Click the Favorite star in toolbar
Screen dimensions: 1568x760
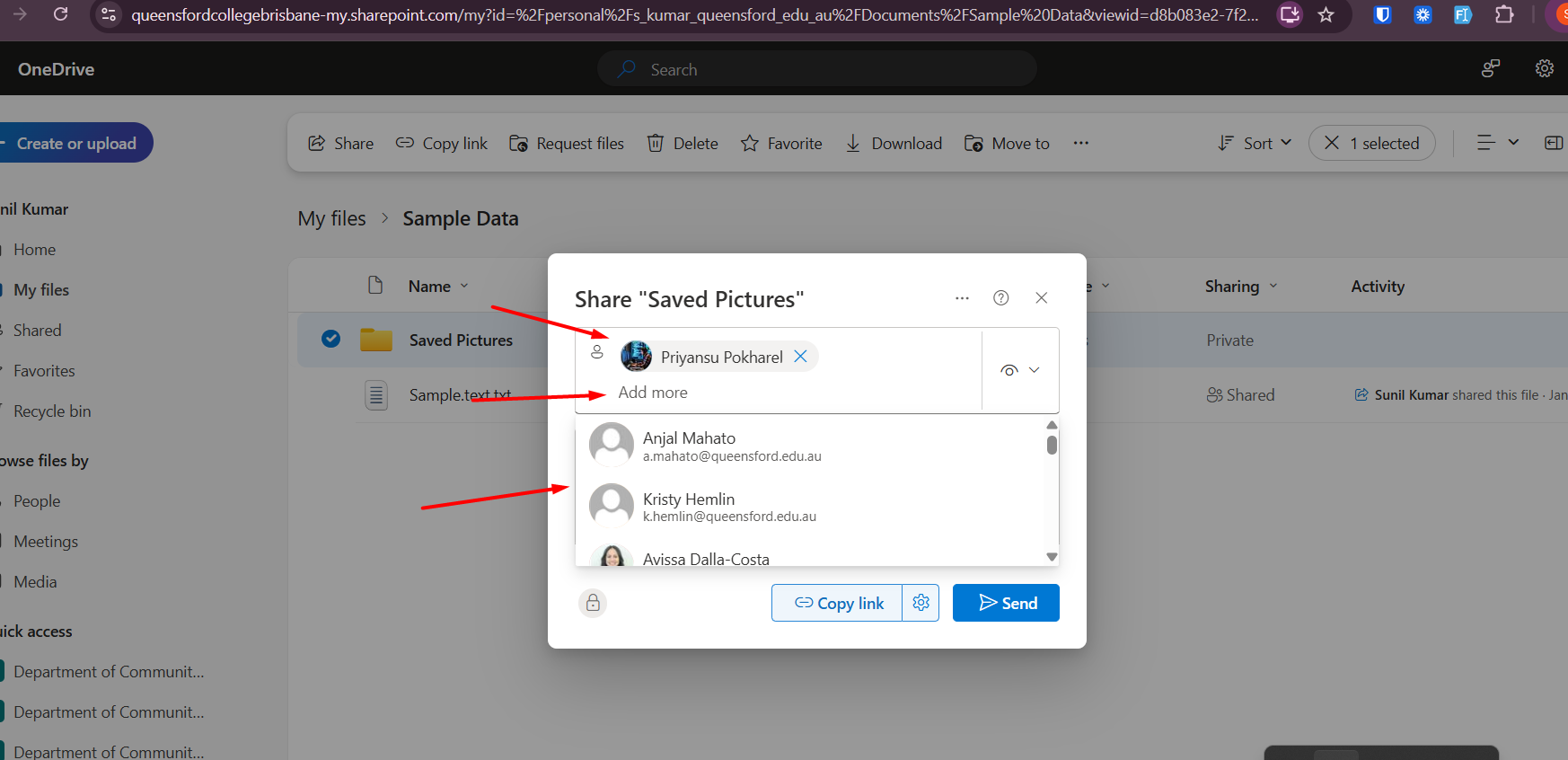[750, 144]
